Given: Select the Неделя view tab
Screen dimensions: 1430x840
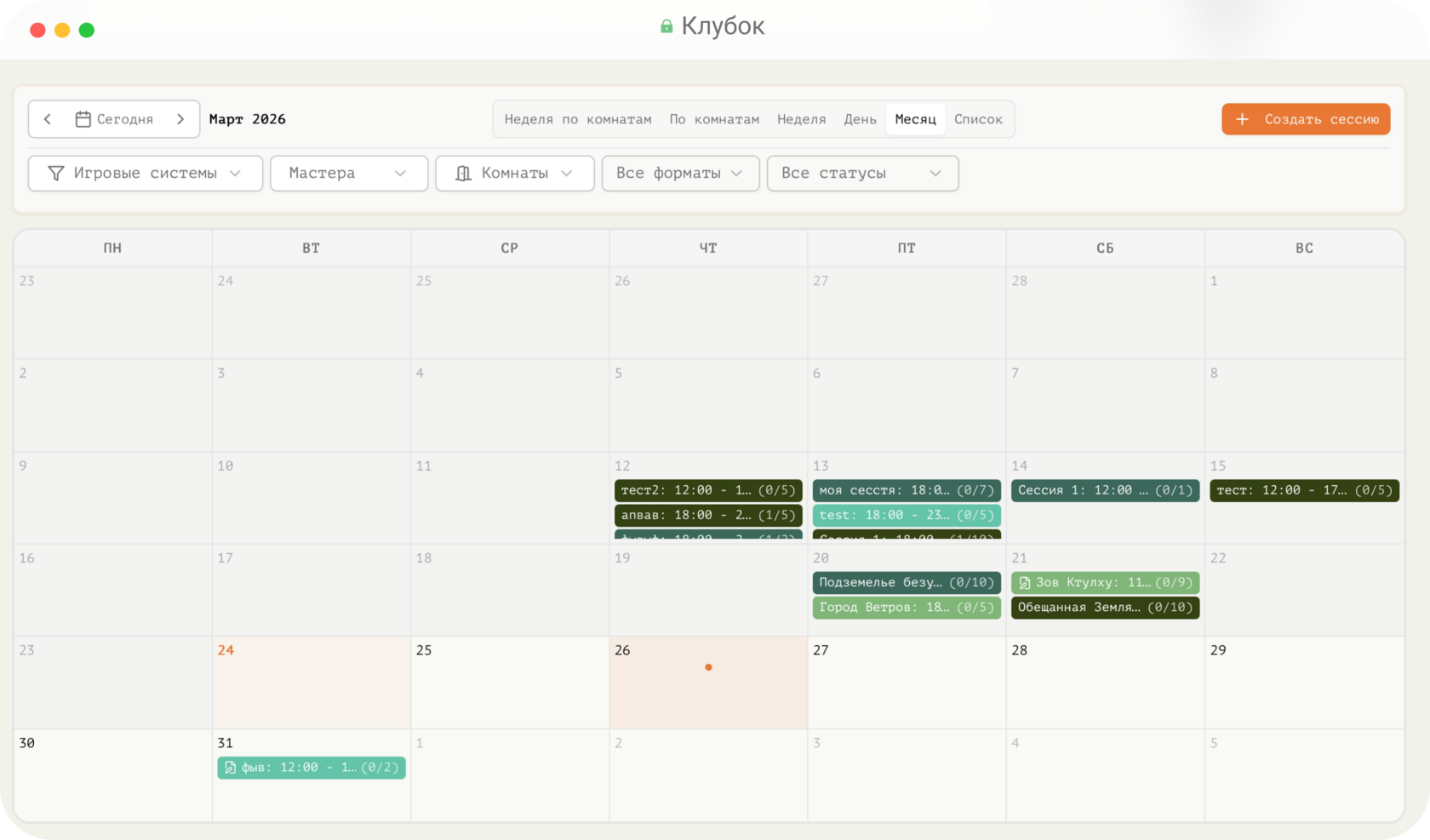Looking at the screenshot, I should tap(802, 119).
